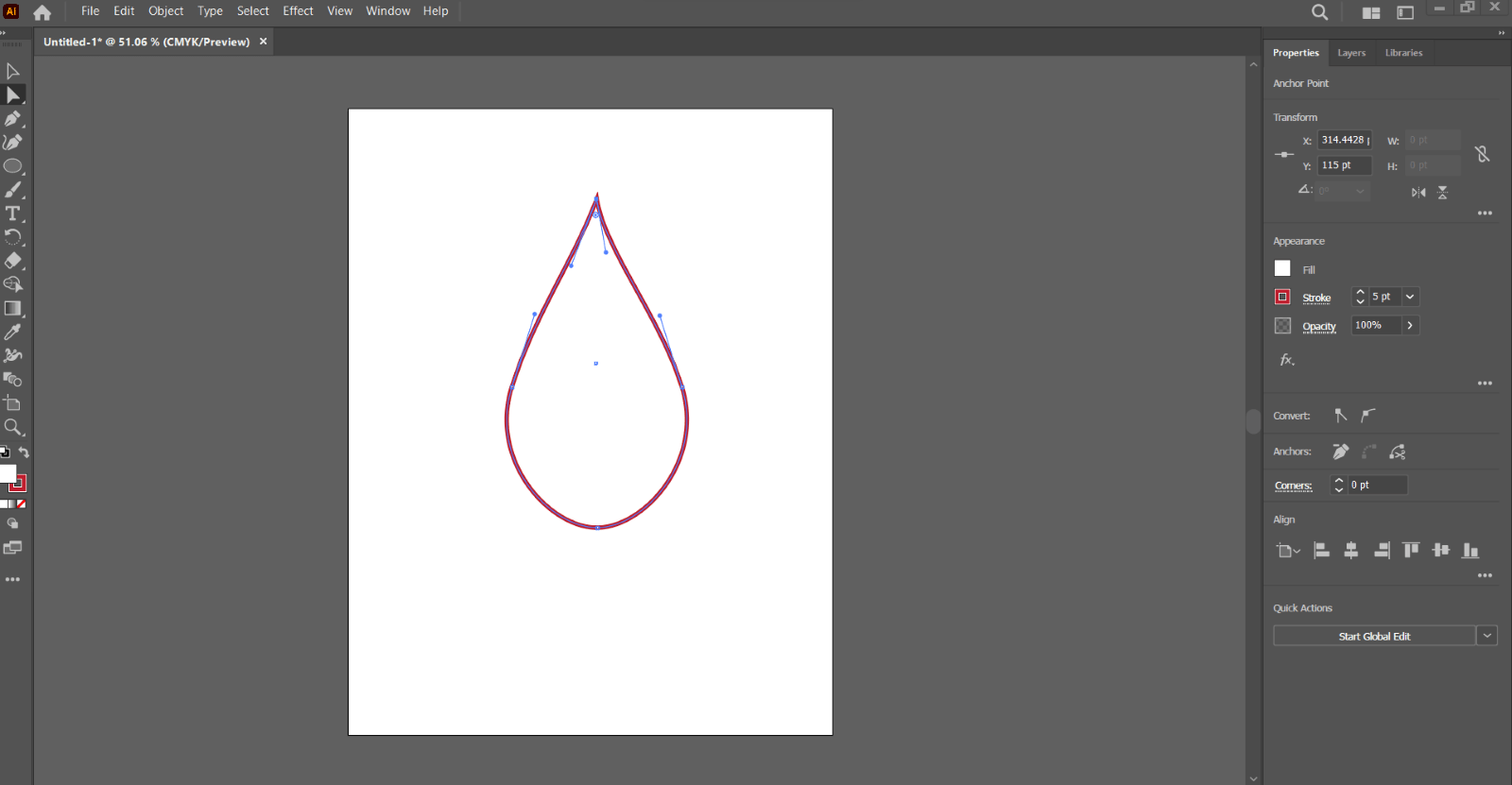Select the Eyedropper tool

pos(13,332)
